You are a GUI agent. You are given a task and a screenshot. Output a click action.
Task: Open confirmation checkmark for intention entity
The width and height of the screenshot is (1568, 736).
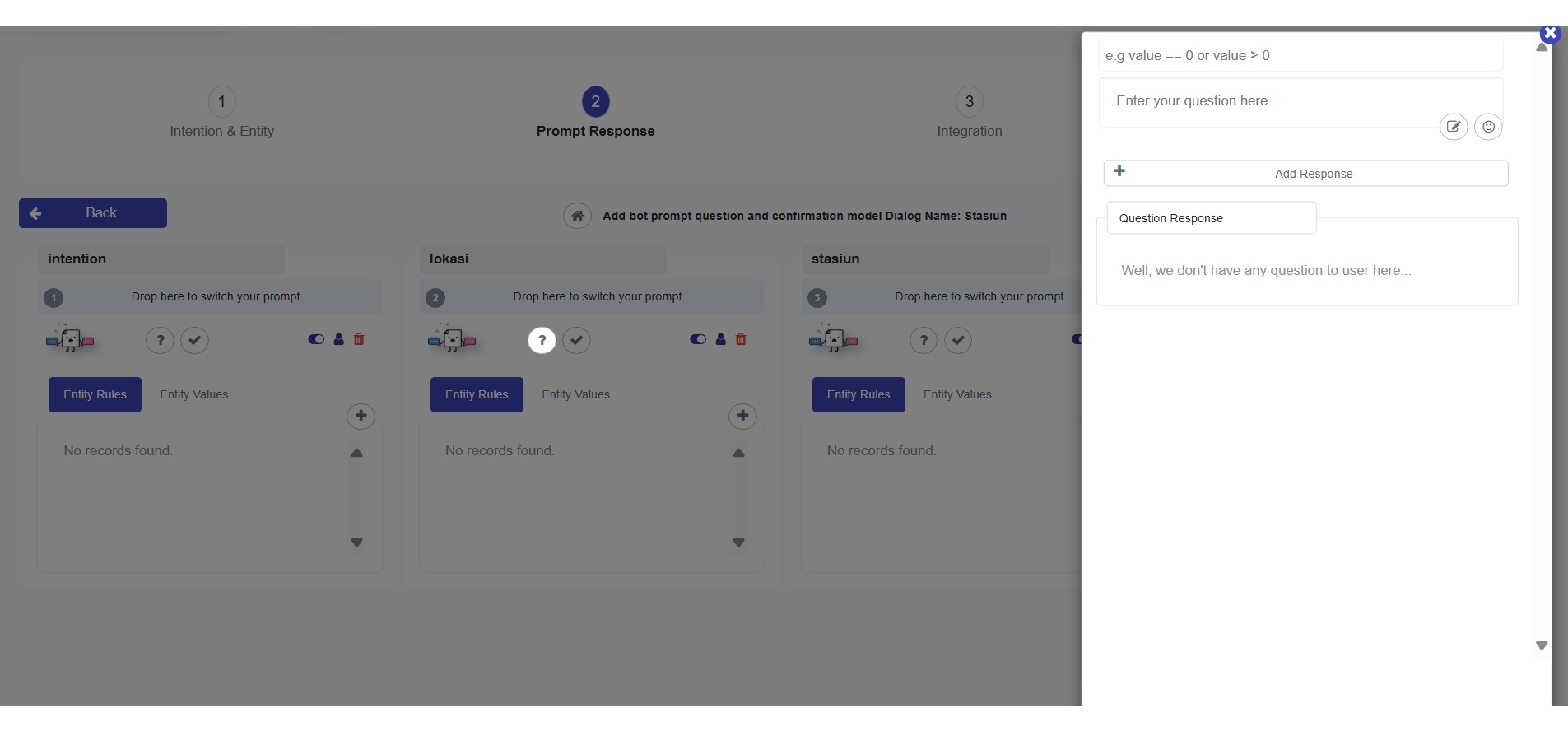194,340
